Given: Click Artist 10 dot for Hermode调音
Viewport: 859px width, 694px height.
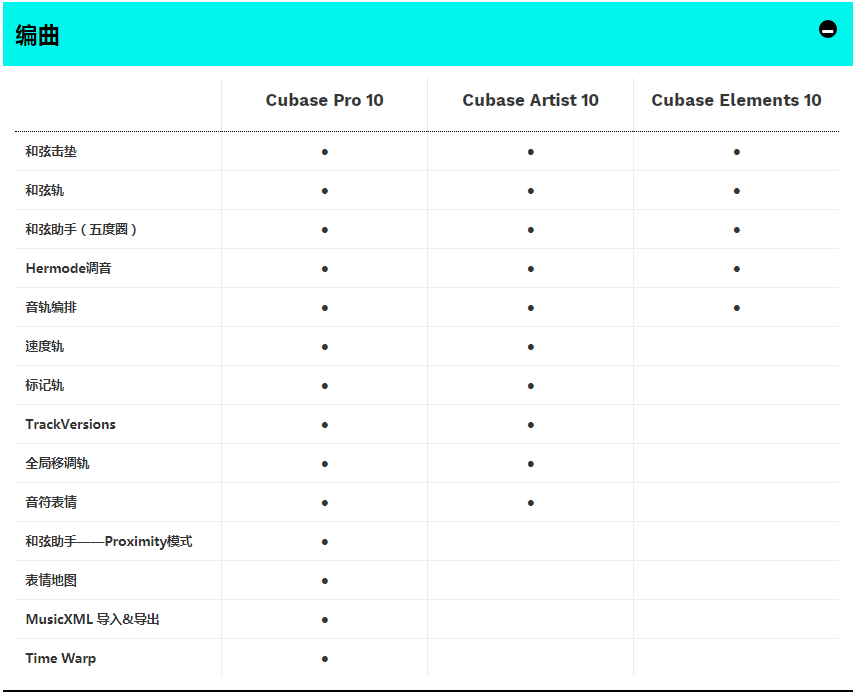Looking at the screenshot, I should pyautogui.click(x=531, y=269).
